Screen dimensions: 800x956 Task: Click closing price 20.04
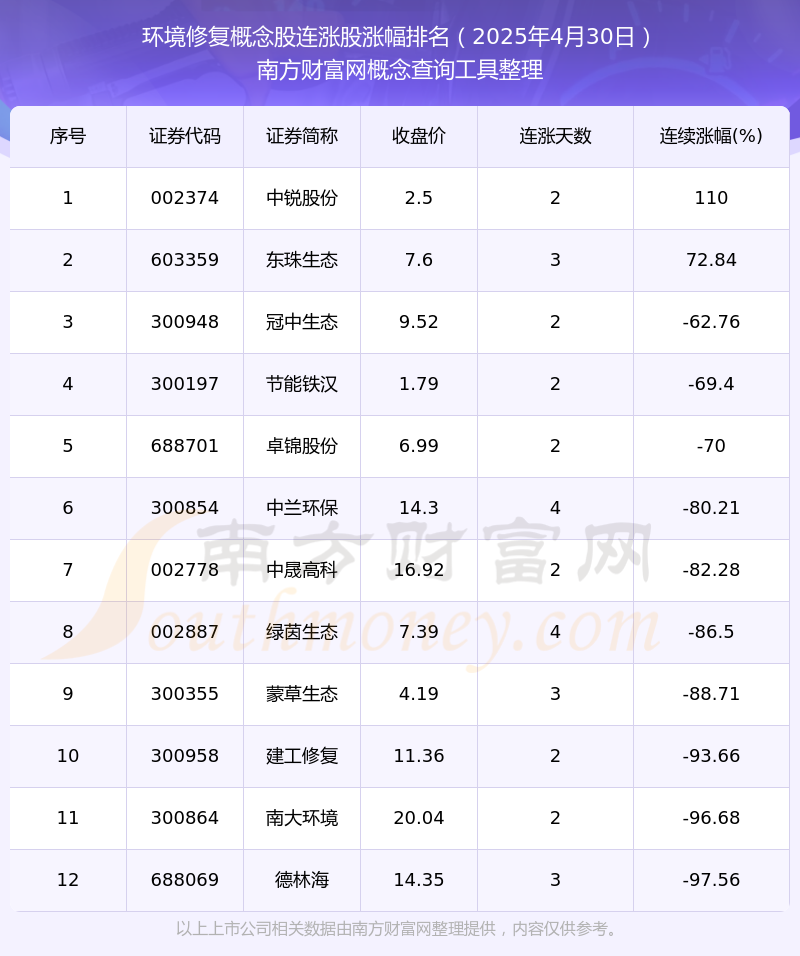[x=419, y=818]
